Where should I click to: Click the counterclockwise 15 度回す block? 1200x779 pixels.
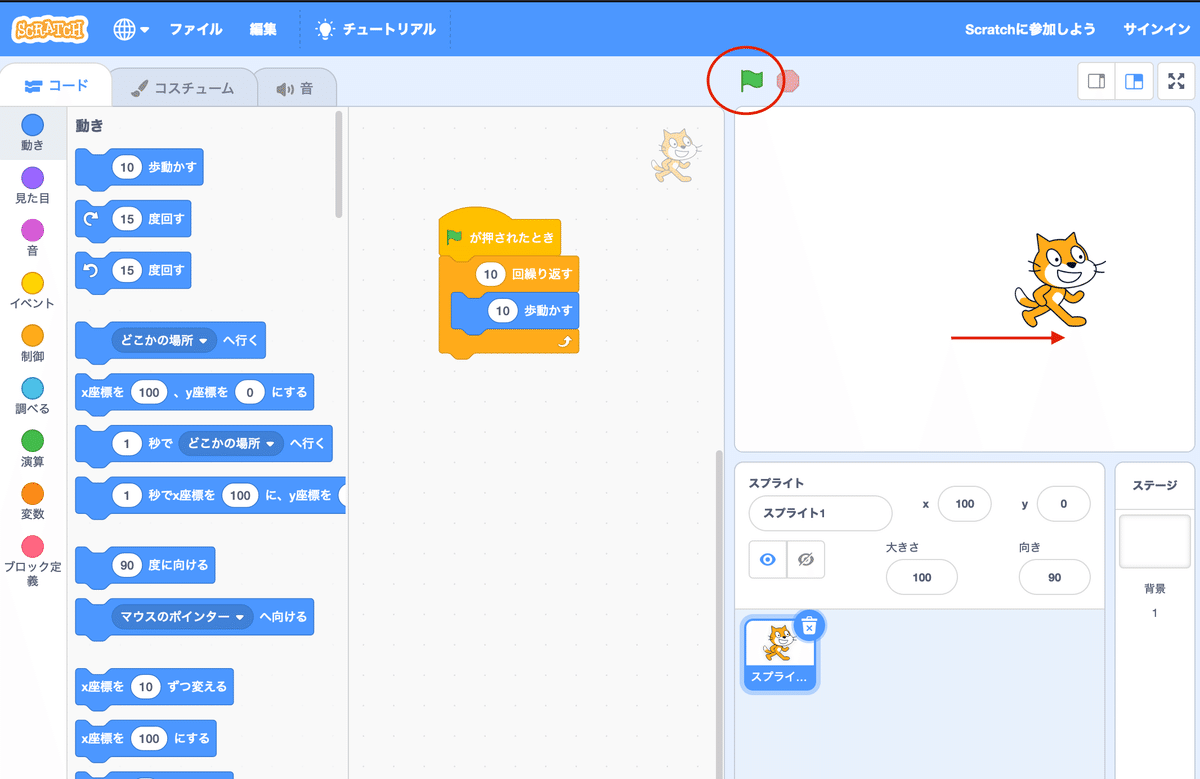point(133,270)
